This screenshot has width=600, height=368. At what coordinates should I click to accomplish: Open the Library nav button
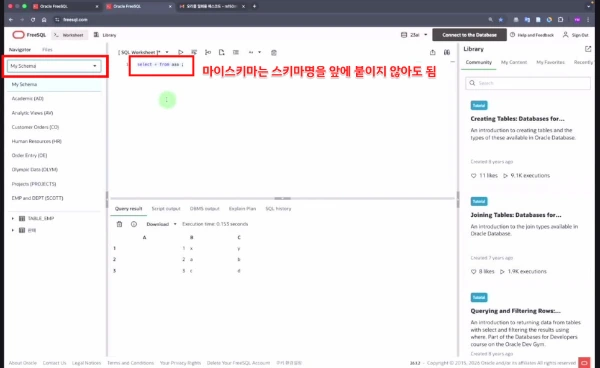coord(105,35)
